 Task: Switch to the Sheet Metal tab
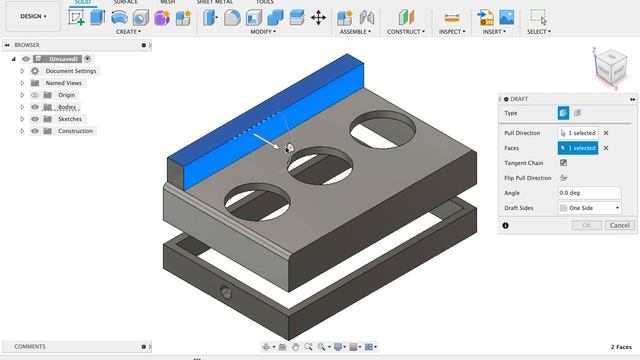click(x=215, y=2)
